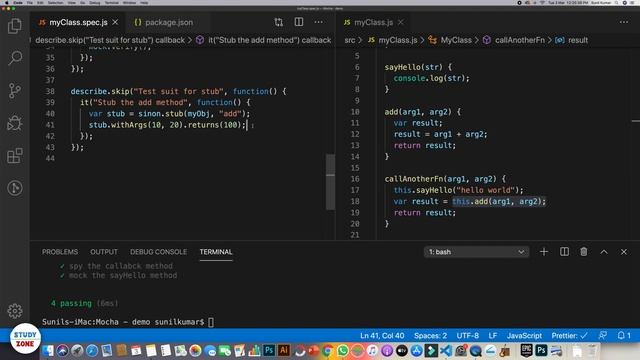Screen dimensions: 640x360
Task: Maximize the panel with the up chevron
Action: [x=604, y=252]
